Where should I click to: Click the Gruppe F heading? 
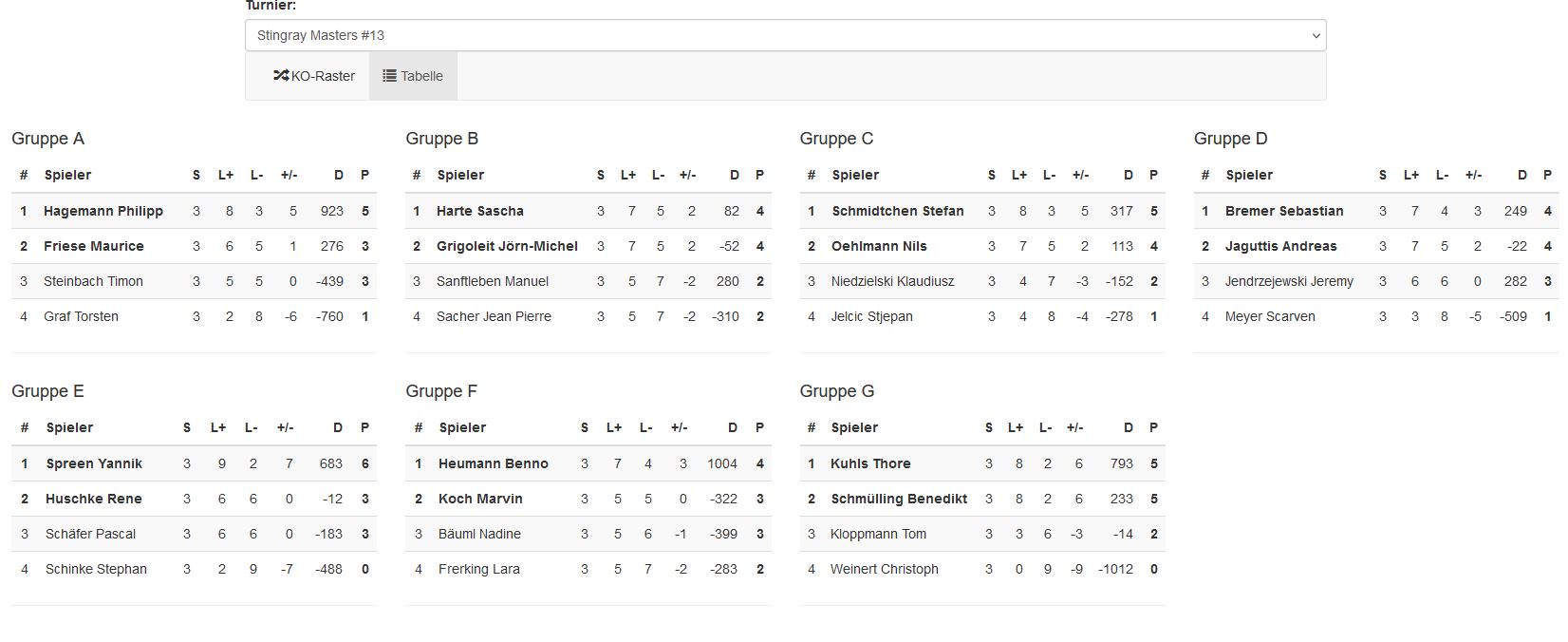(441, 391)
